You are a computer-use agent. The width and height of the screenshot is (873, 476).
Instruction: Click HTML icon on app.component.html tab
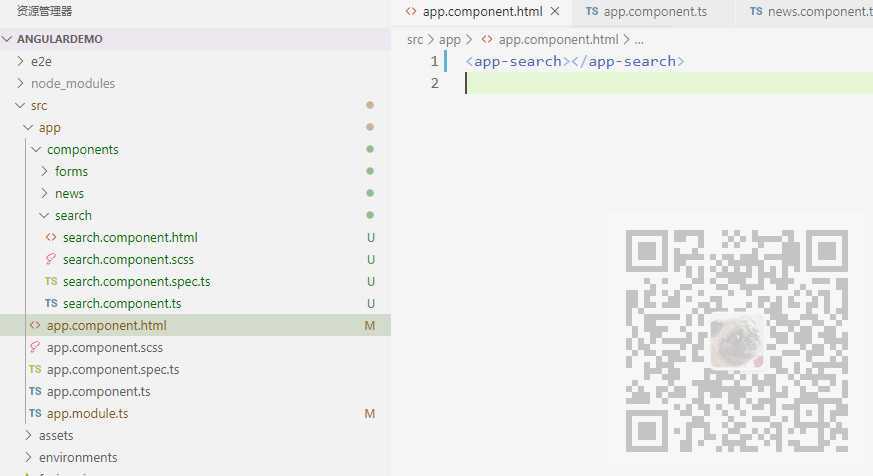pos(411,11)
